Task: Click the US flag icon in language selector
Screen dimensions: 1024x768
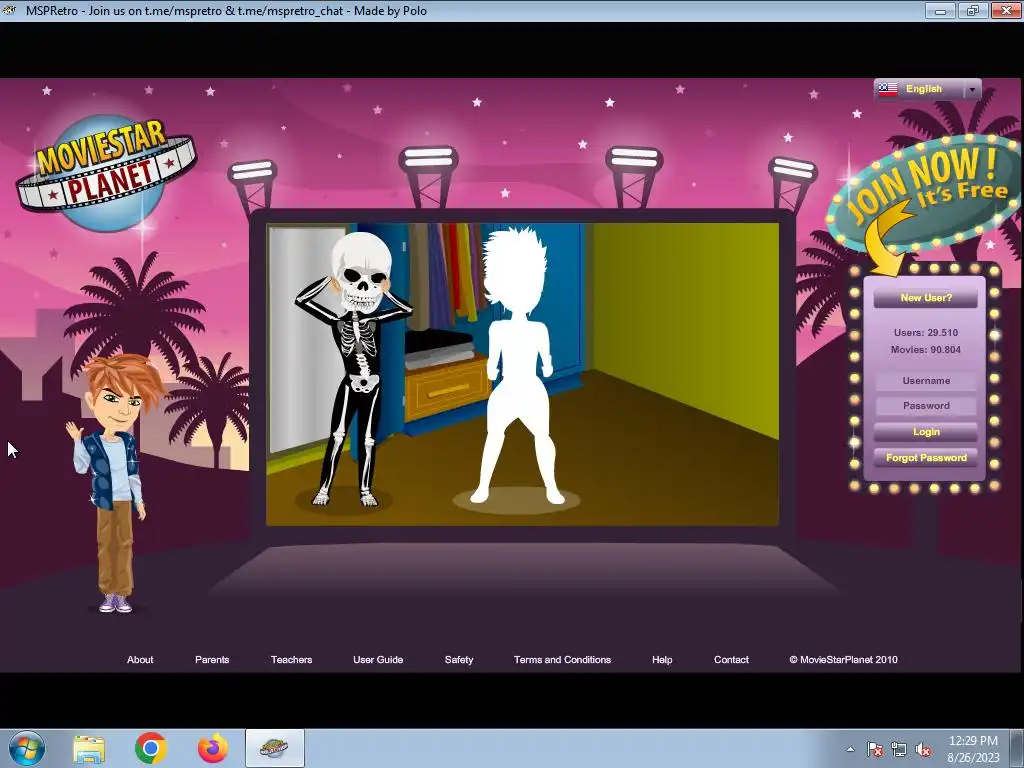Action: [888, 89]
